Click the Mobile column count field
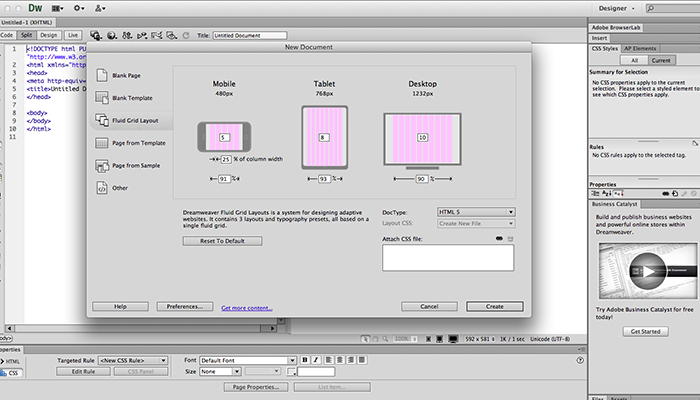Viewport: 700px width, 400px height. (224, 138)
